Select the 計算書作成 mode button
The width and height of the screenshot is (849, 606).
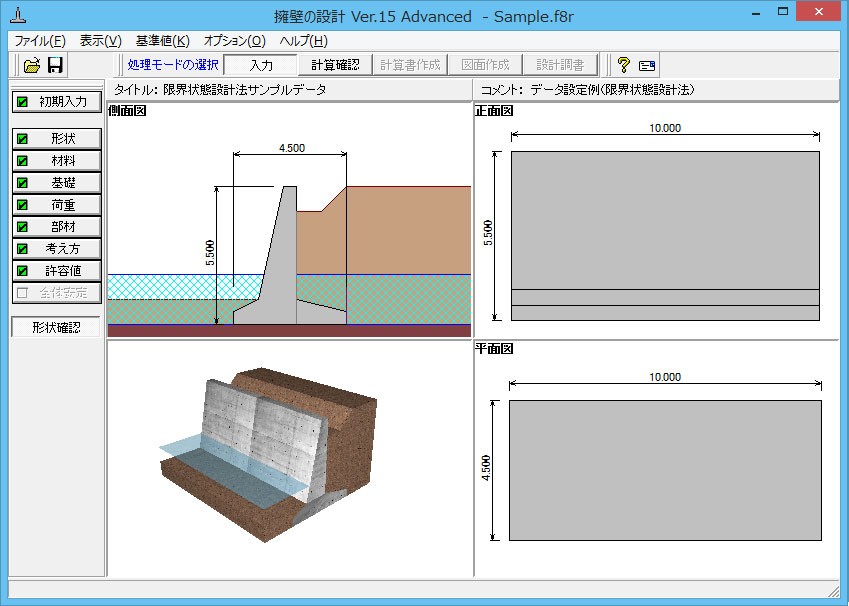click(x=410, y=65)
